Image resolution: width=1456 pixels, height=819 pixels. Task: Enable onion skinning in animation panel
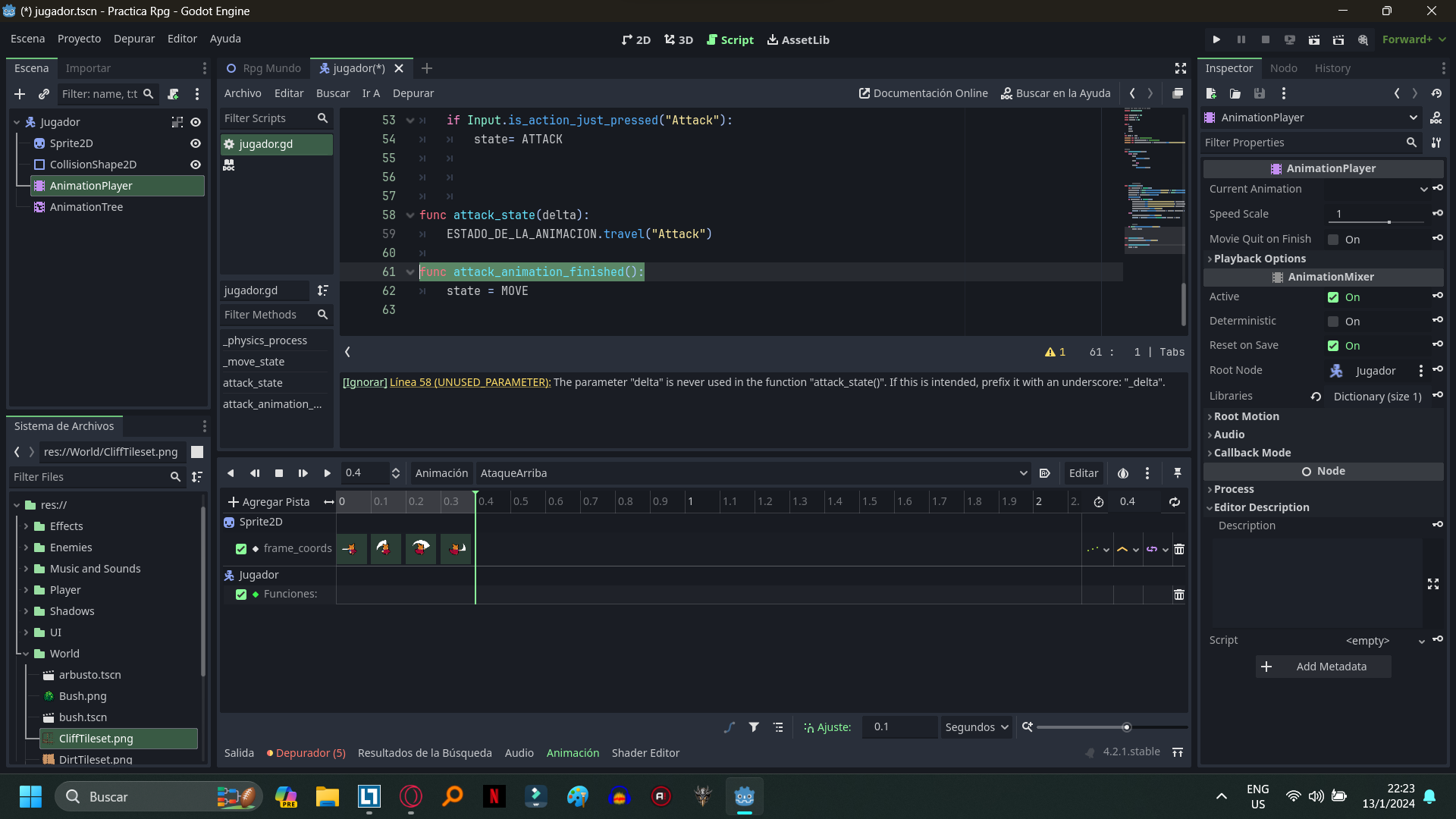pos(1123,473)
